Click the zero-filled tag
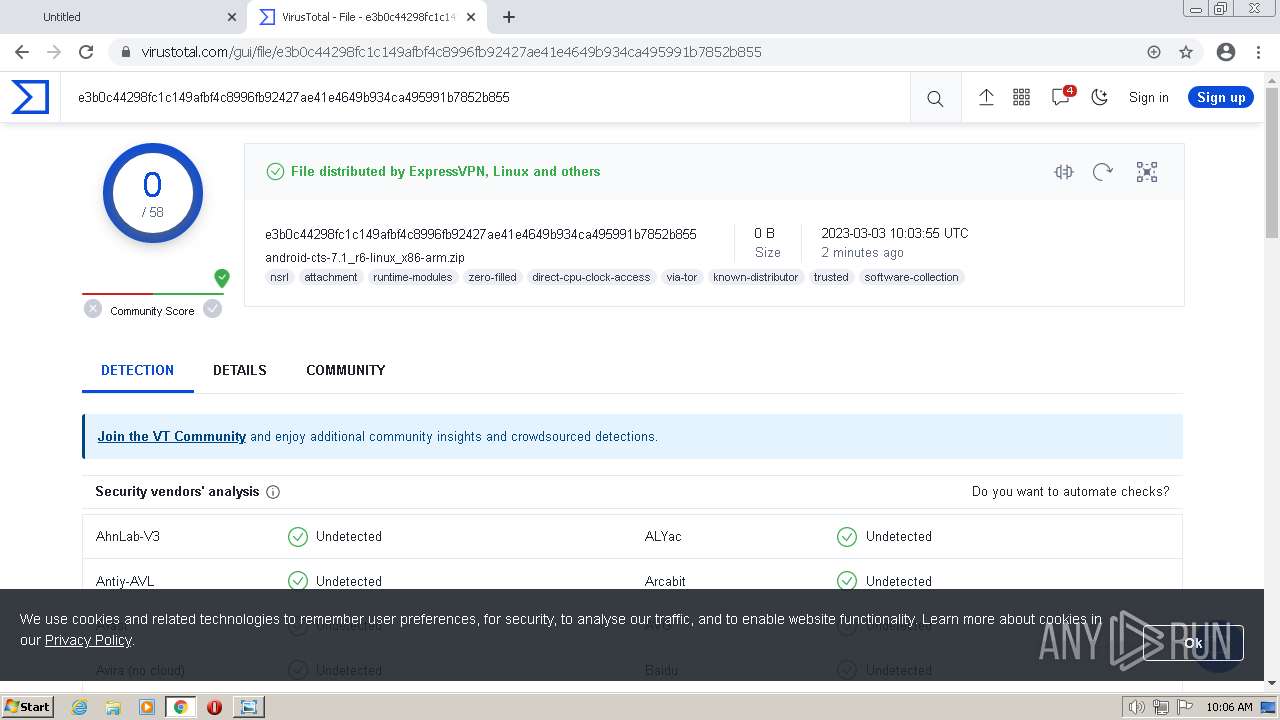The height and width of the screenshot is (720, 1280). 493,277
